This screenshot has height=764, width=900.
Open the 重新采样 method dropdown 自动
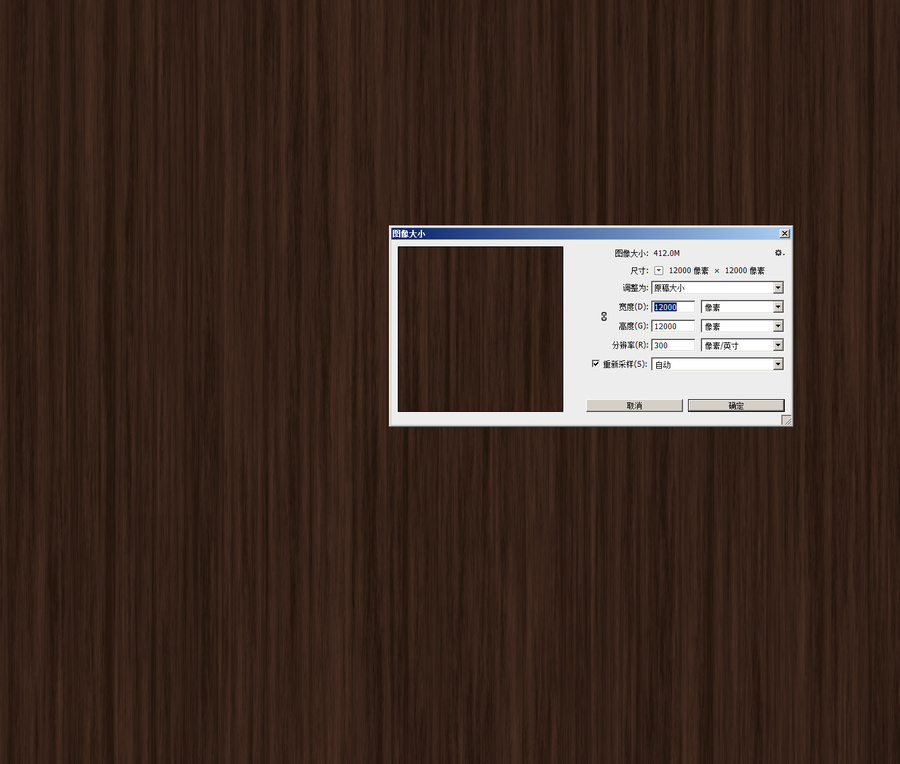click(x=717, y=364)
